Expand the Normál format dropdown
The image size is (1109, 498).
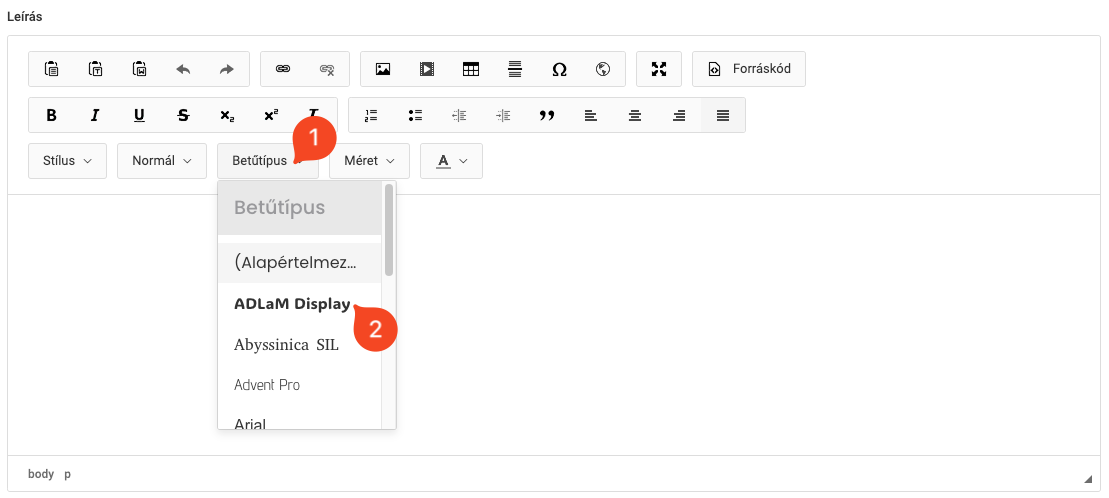click(x=162, y=161)
